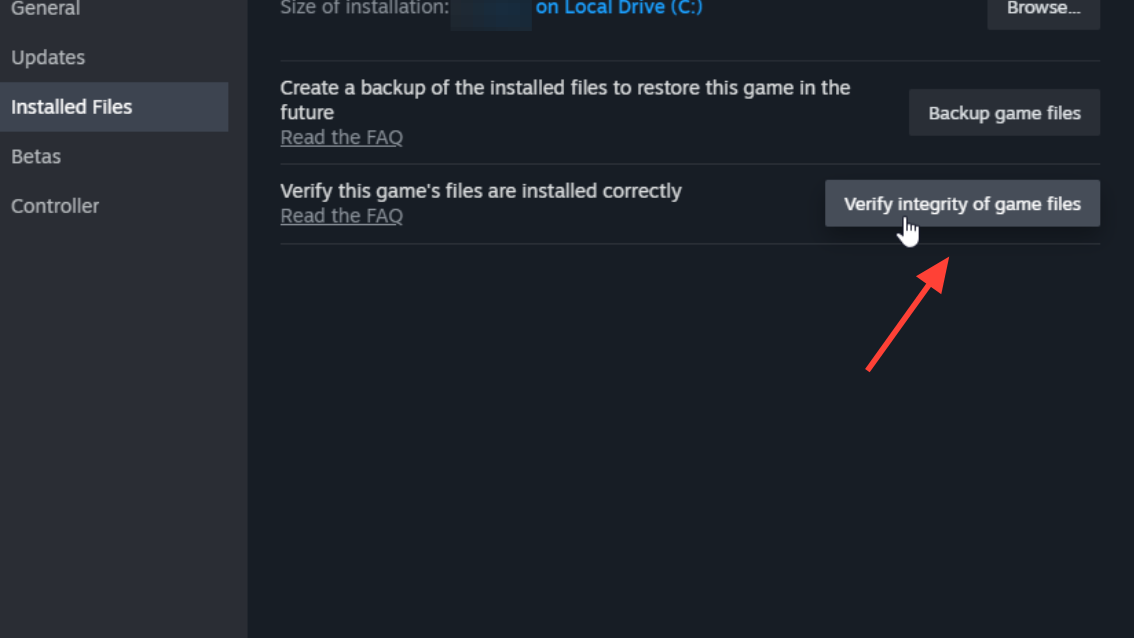Click the Browse... button
This screenshot has height=638, width=1134.
coord(1044,9)
